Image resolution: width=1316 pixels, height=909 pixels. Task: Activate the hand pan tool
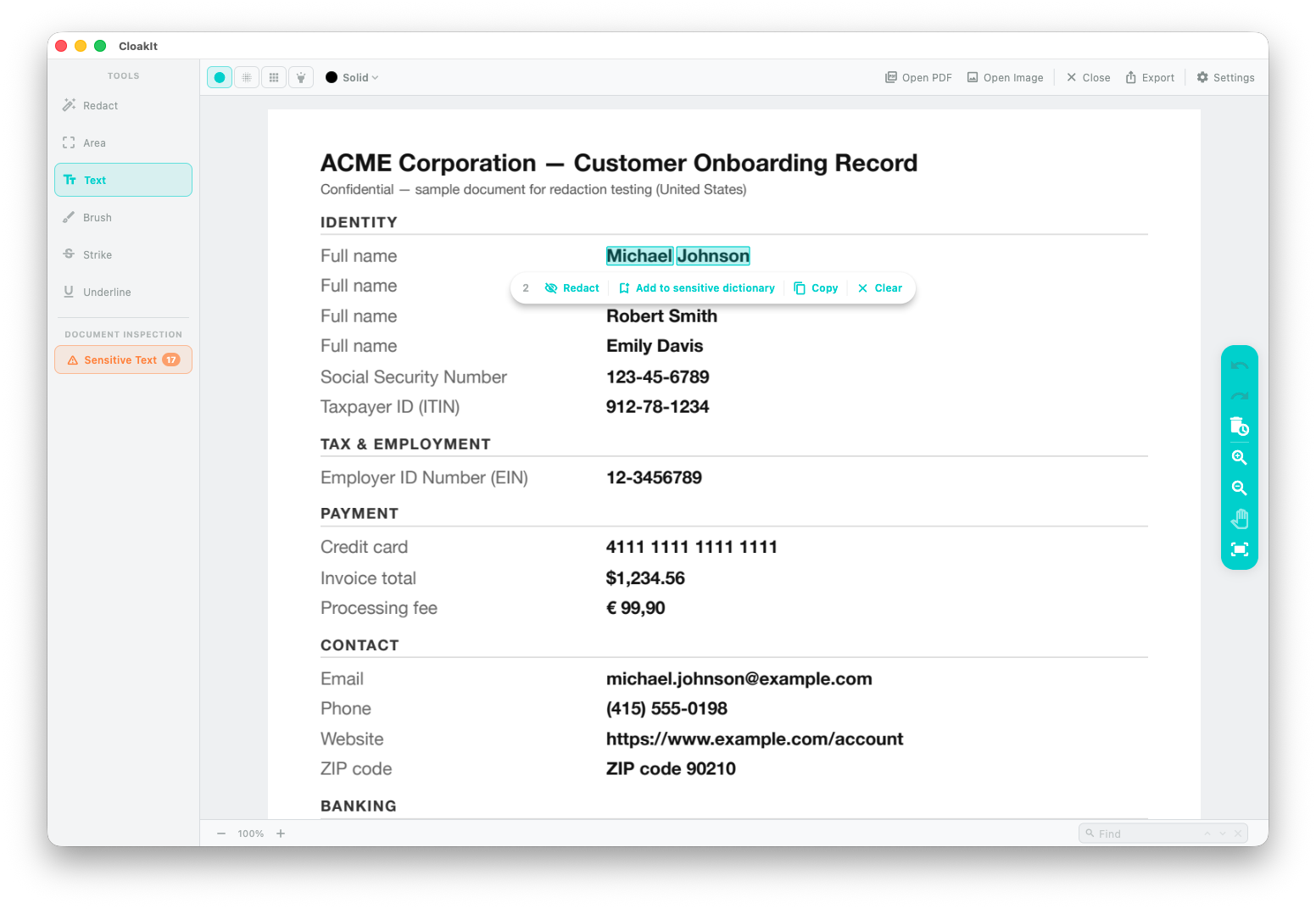click(x=1239, y=519)
